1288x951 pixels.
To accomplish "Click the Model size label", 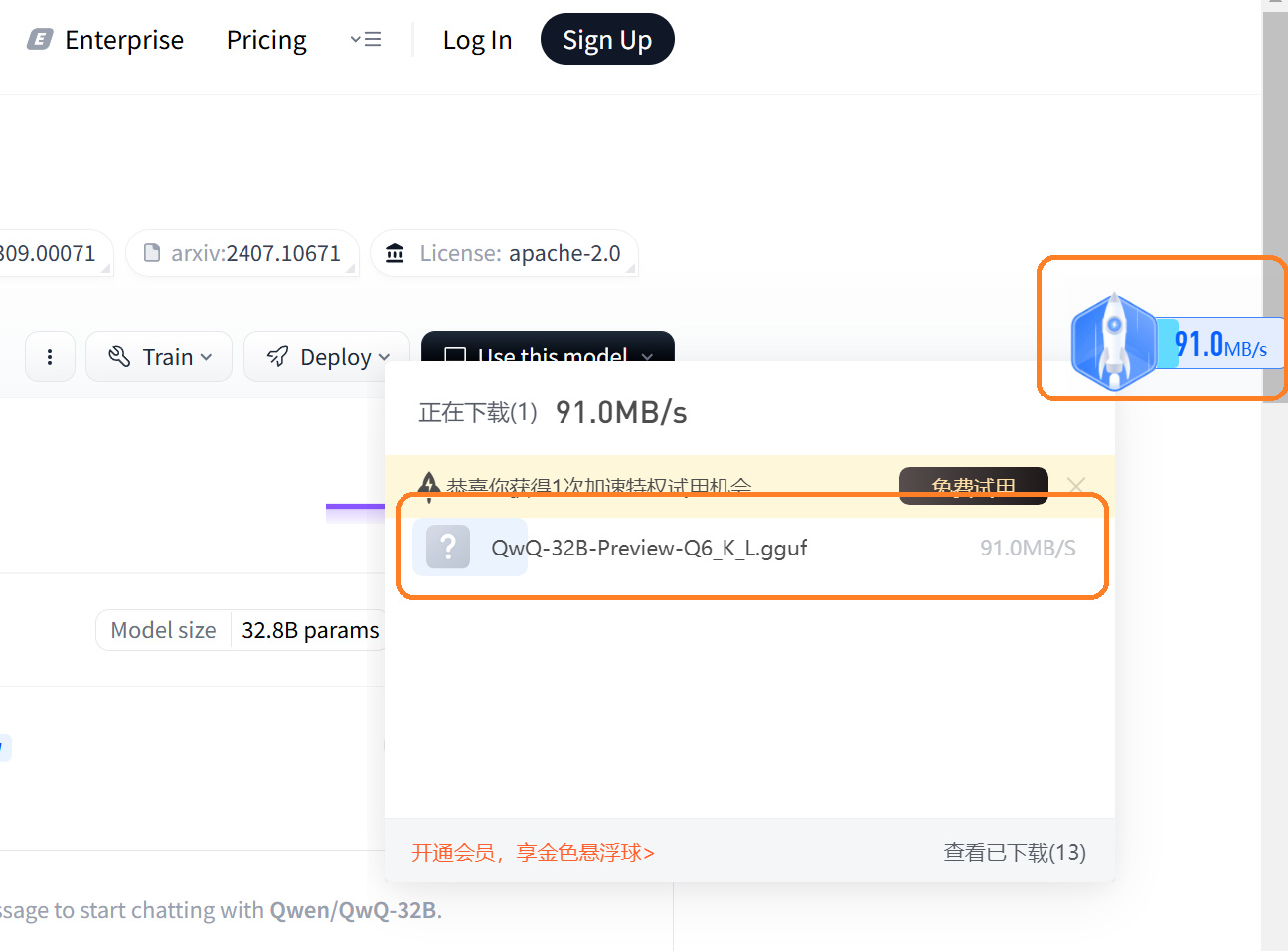I will click(x=163, y=630).
